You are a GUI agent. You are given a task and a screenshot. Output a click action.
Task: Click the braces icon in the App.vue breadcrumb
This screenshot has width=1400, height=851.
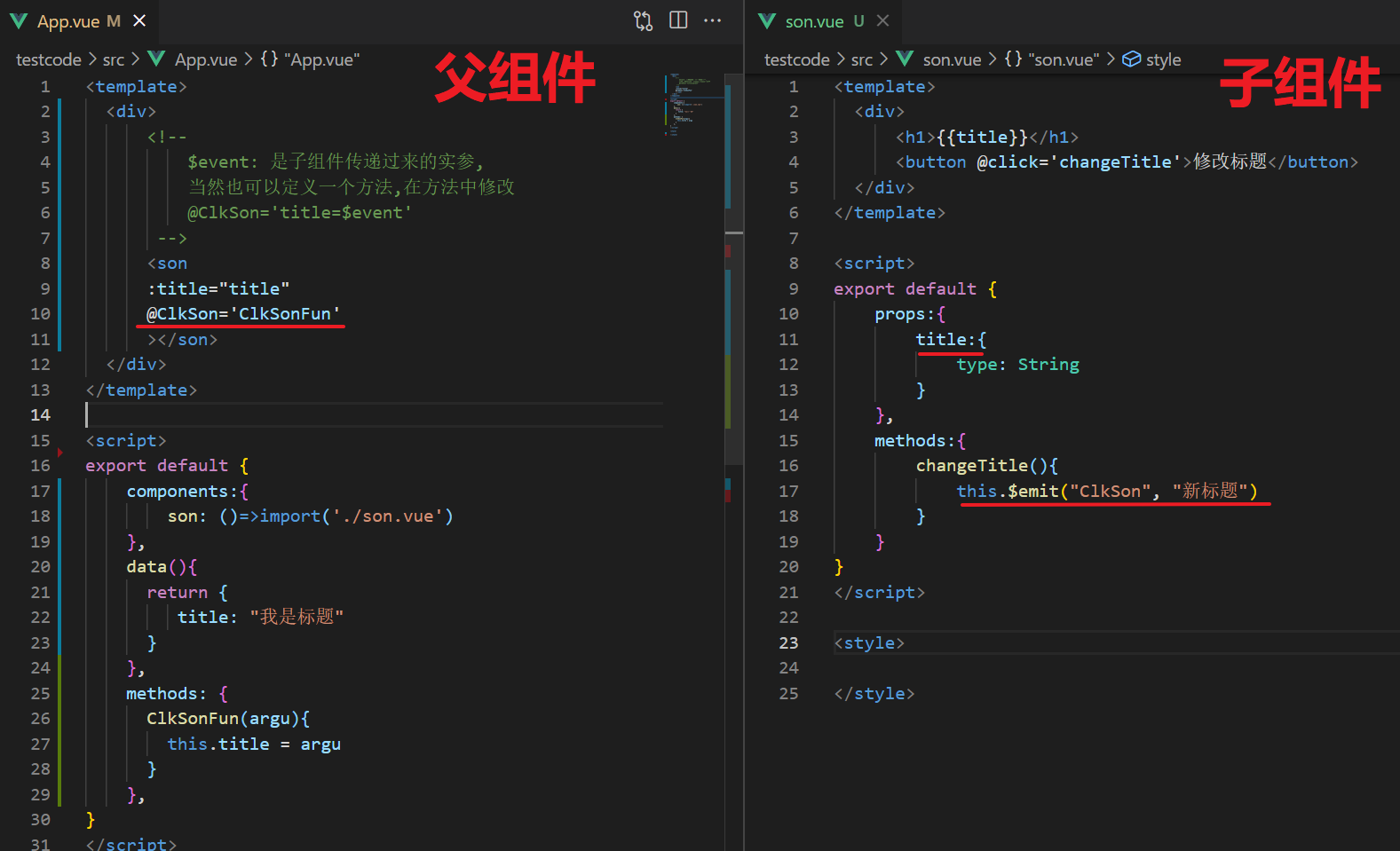(x=269, y=59)
